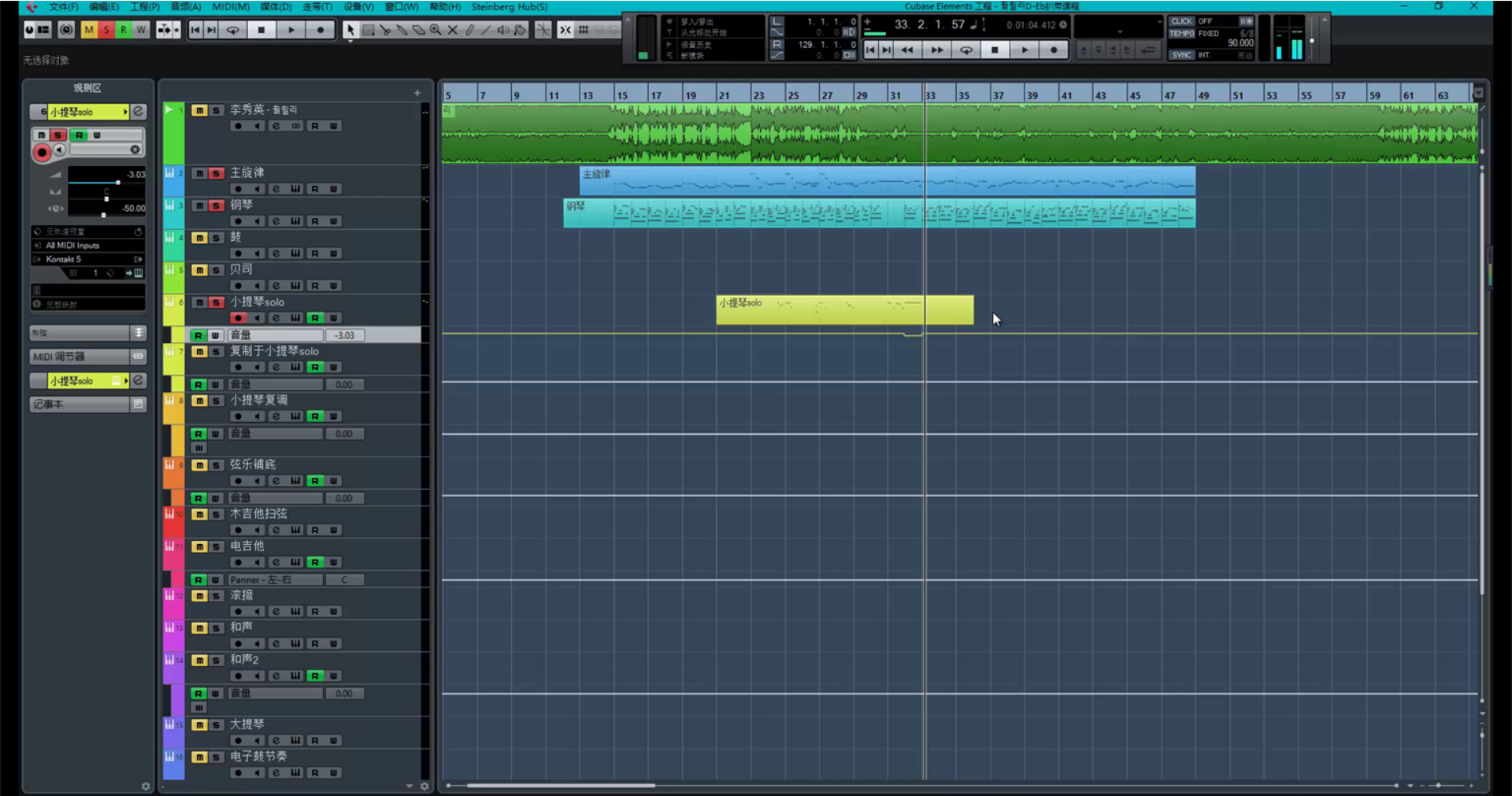Screen dimensions: 1512x796
Task: Select the Split scissors tool
Action: coord(385,30)
